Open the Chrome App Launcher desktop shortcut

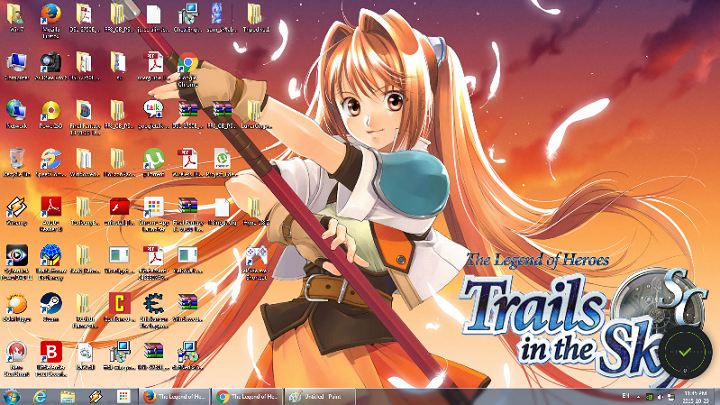(x=153, y=214)
